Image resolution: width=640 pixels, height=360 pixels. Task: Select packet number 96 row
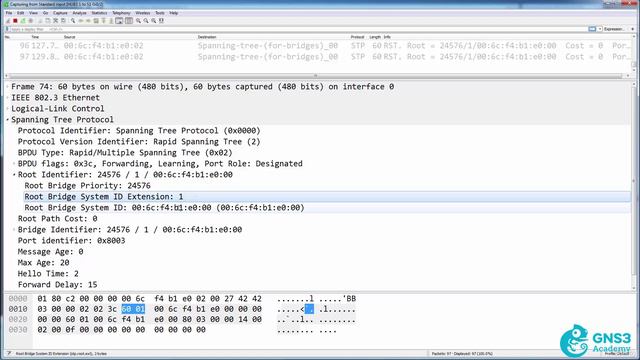318,46
